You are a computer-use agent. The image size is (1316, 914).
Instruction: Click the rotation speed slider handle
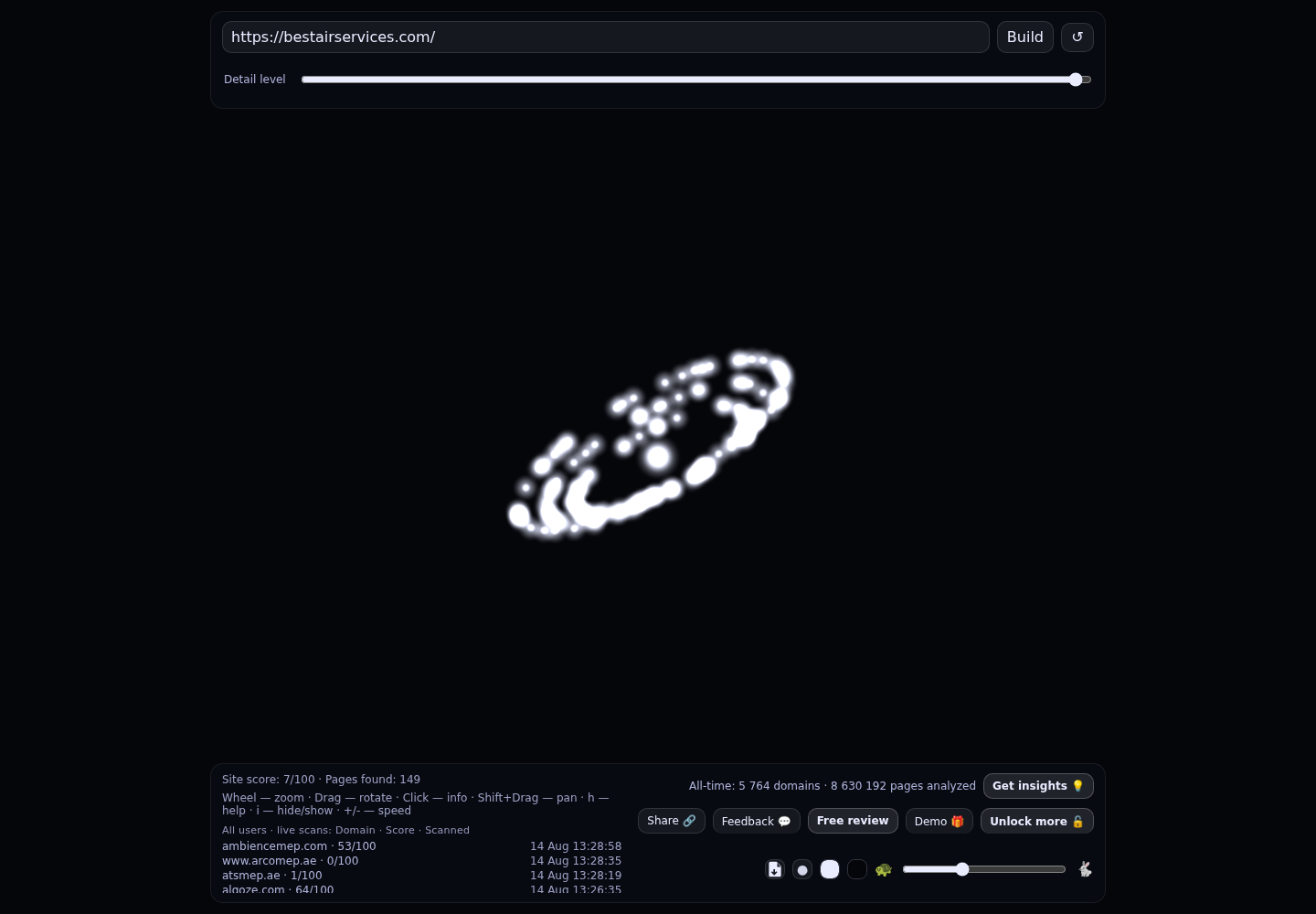point(962,869)
